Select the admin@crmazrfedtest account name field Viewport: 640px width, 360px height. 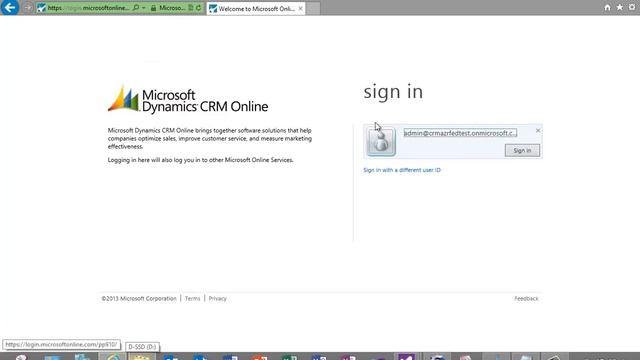pyautogui.click(x=460, y=133)
